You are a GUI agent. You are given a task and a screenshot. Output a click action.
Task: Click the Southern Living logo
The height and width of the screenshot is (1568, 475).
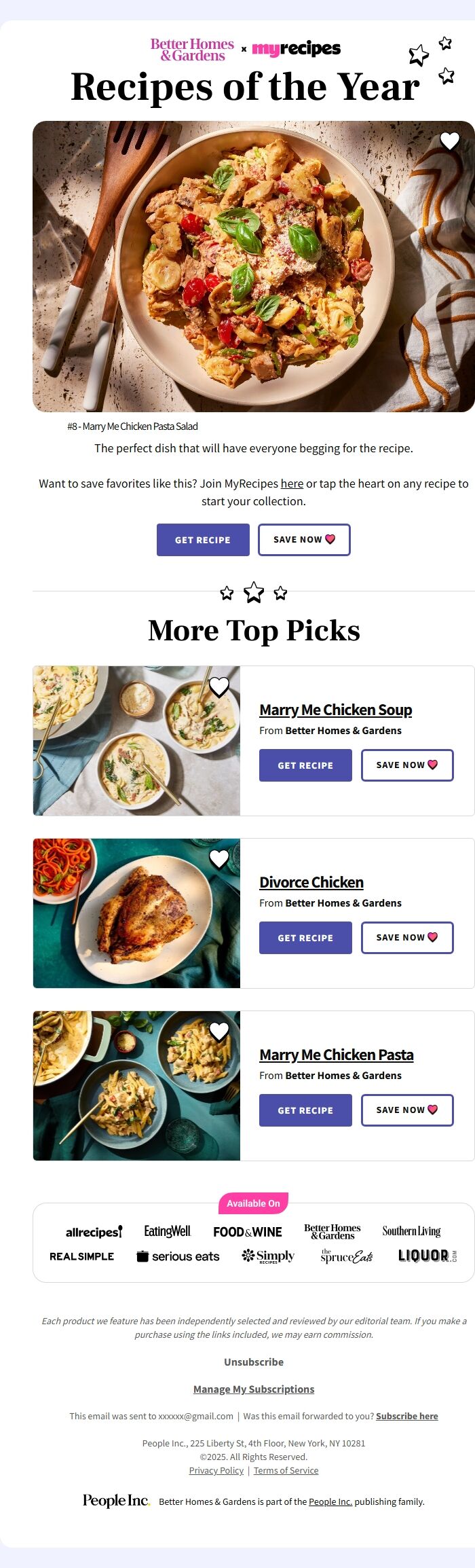coord(411,1231)
